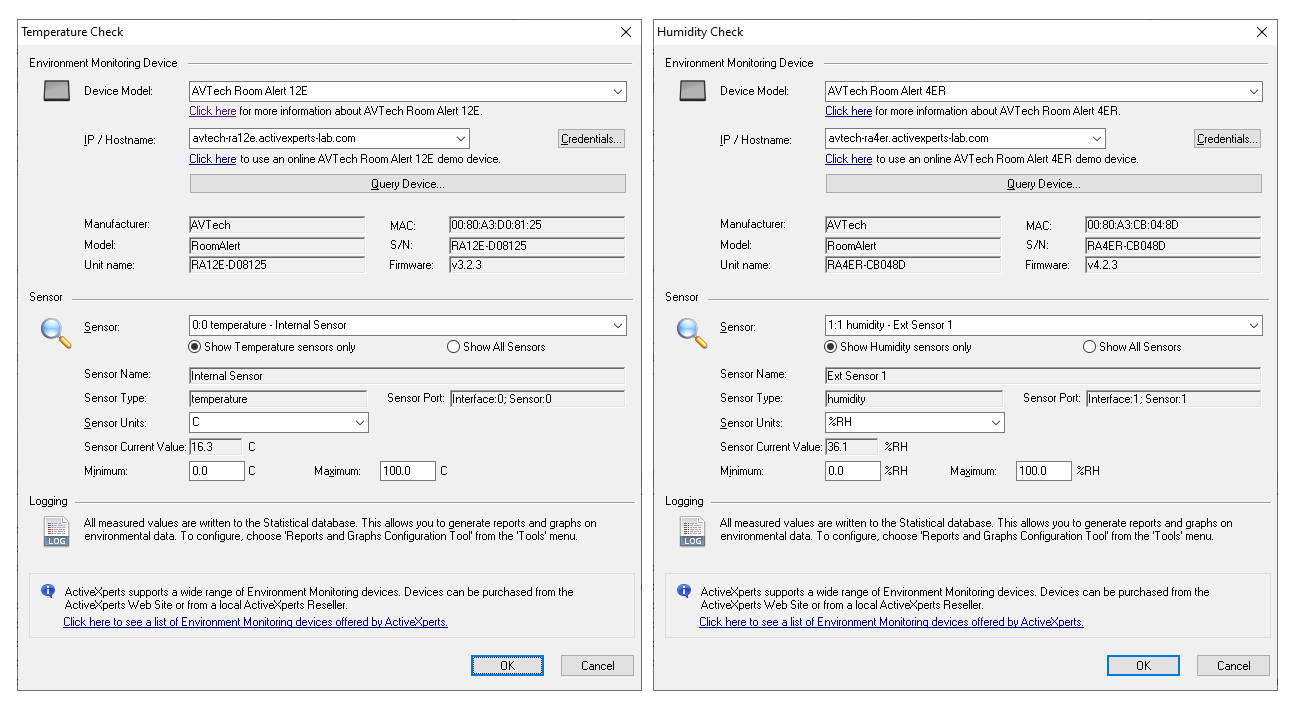Viewport: 1296px width, 710px height.
Task: Click the magnifier sensor icon in Humidity Check
Action: pyautogui.click(x=692, y=332)
